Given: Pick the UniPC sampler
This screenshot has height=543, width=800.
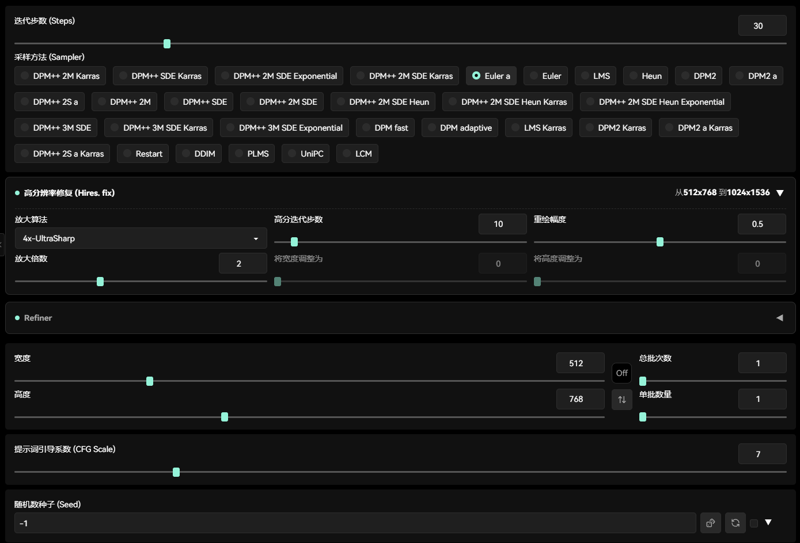Looking at the screenshot, I should (x=305, y=154).
